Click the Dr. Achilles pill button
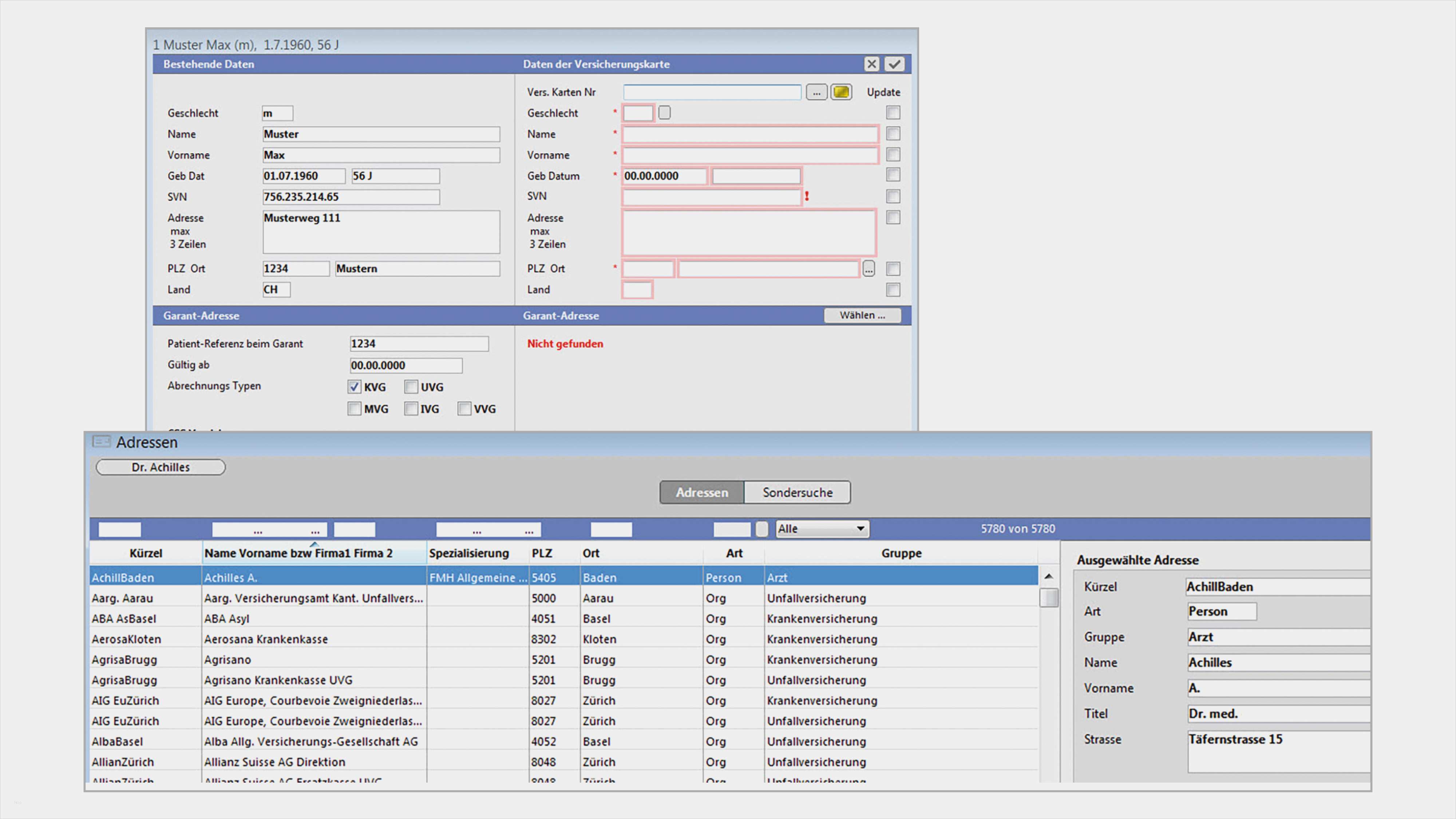This screenshot has width=1456, height=819. point(161,467)
